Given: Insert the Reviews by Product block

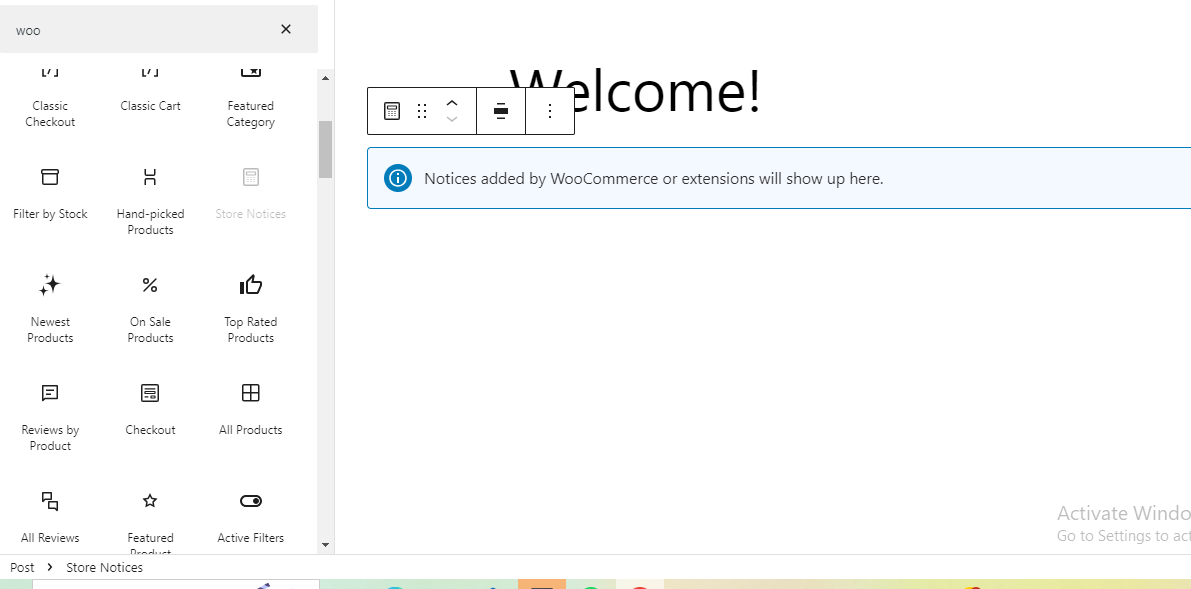Looking at the screenshot, I should [50, 416].
